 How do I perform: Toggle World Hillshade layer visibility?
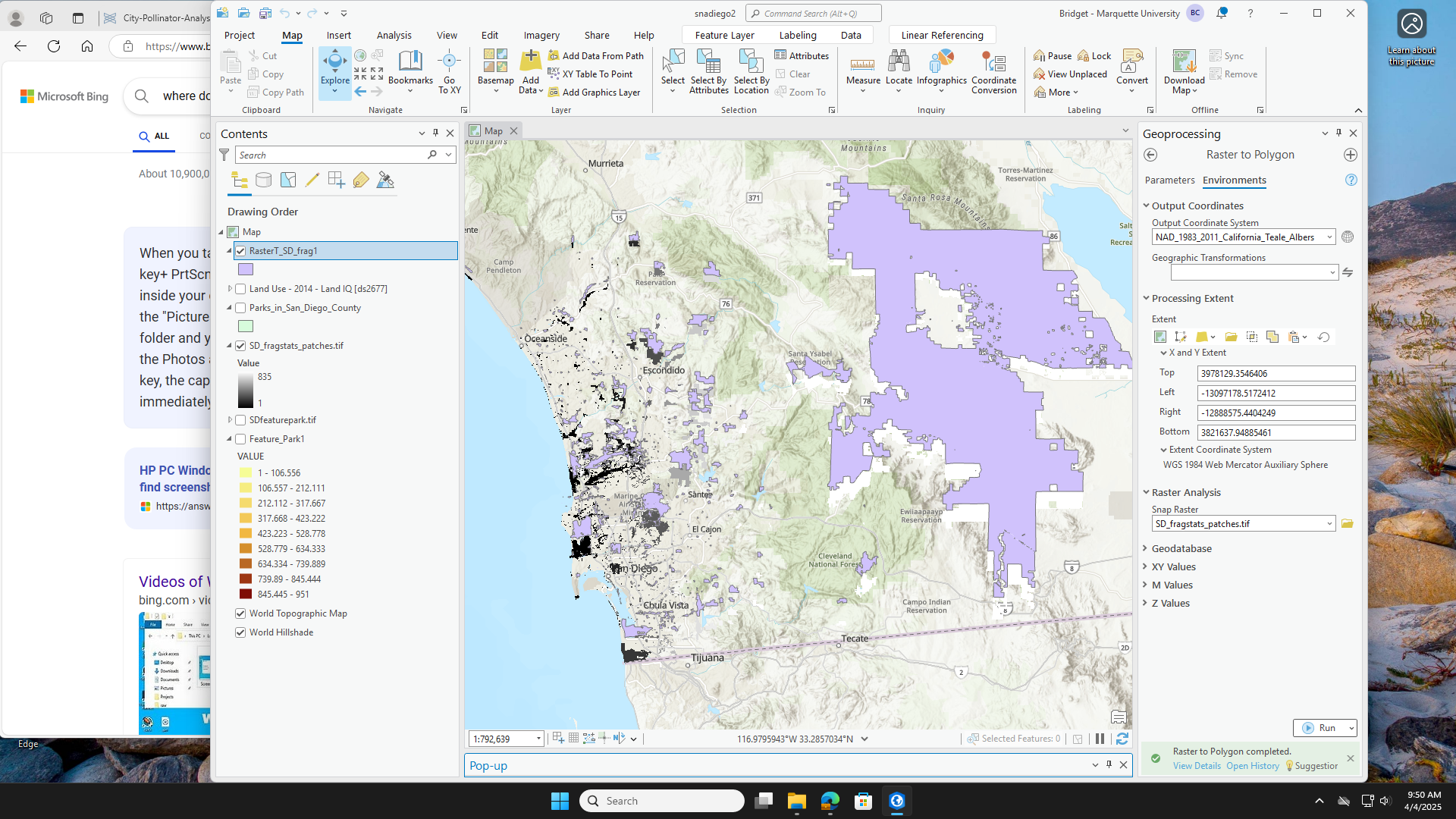point(240,632)
